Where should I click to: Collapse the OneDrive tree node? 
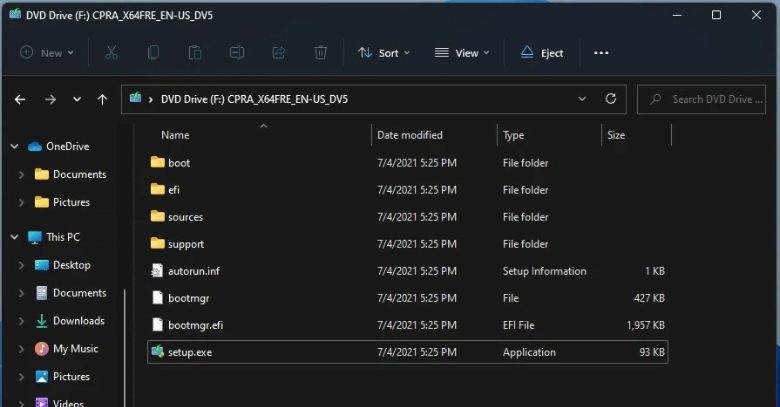pyautogui.click(x=14, y=146)
